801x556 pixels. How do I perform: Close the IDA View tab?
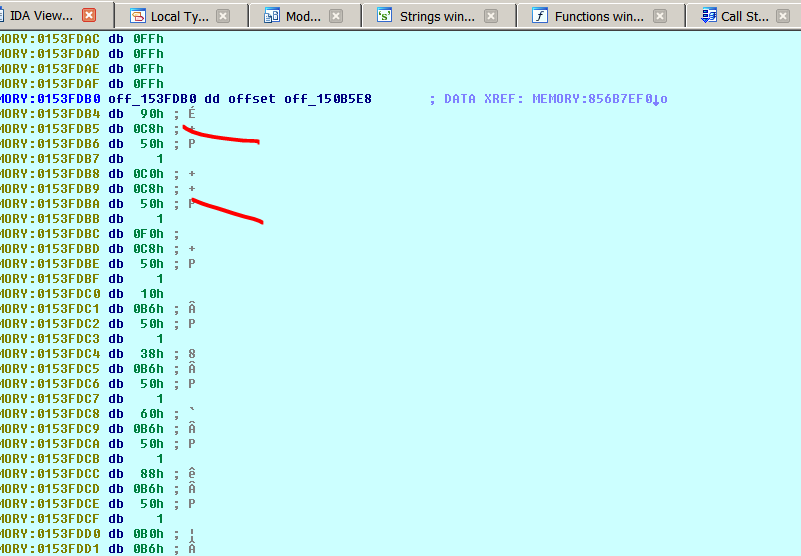point(89,16)
